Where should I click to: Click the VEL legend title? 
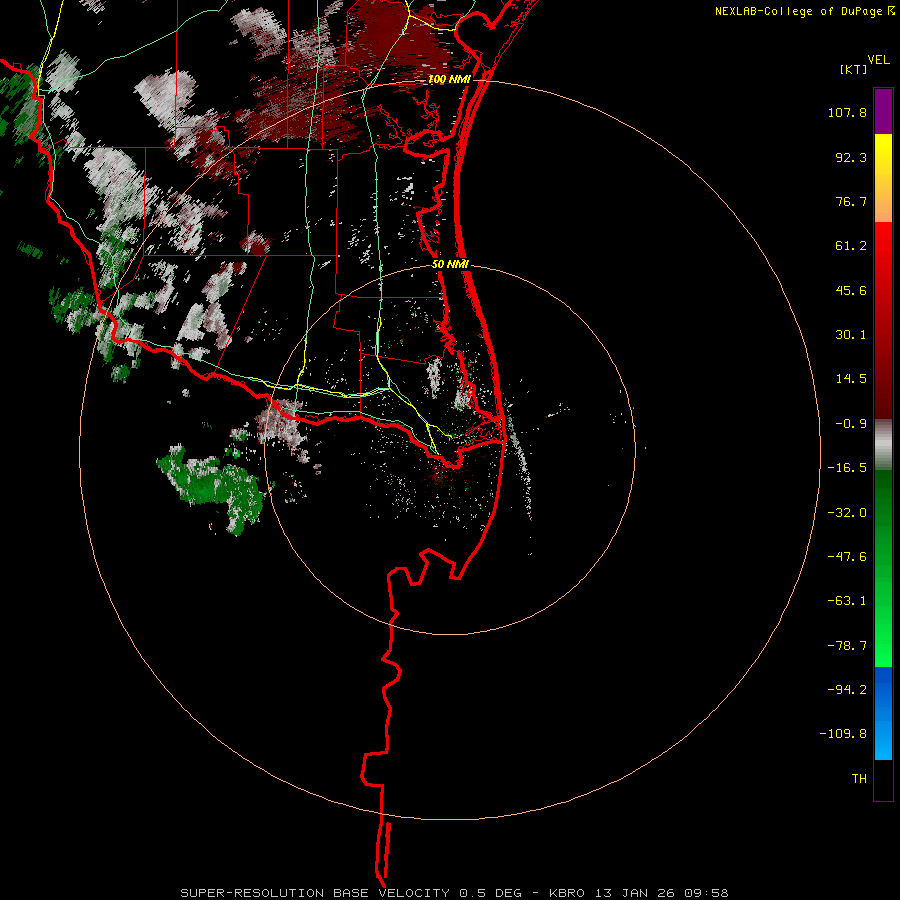coord(878,60)
